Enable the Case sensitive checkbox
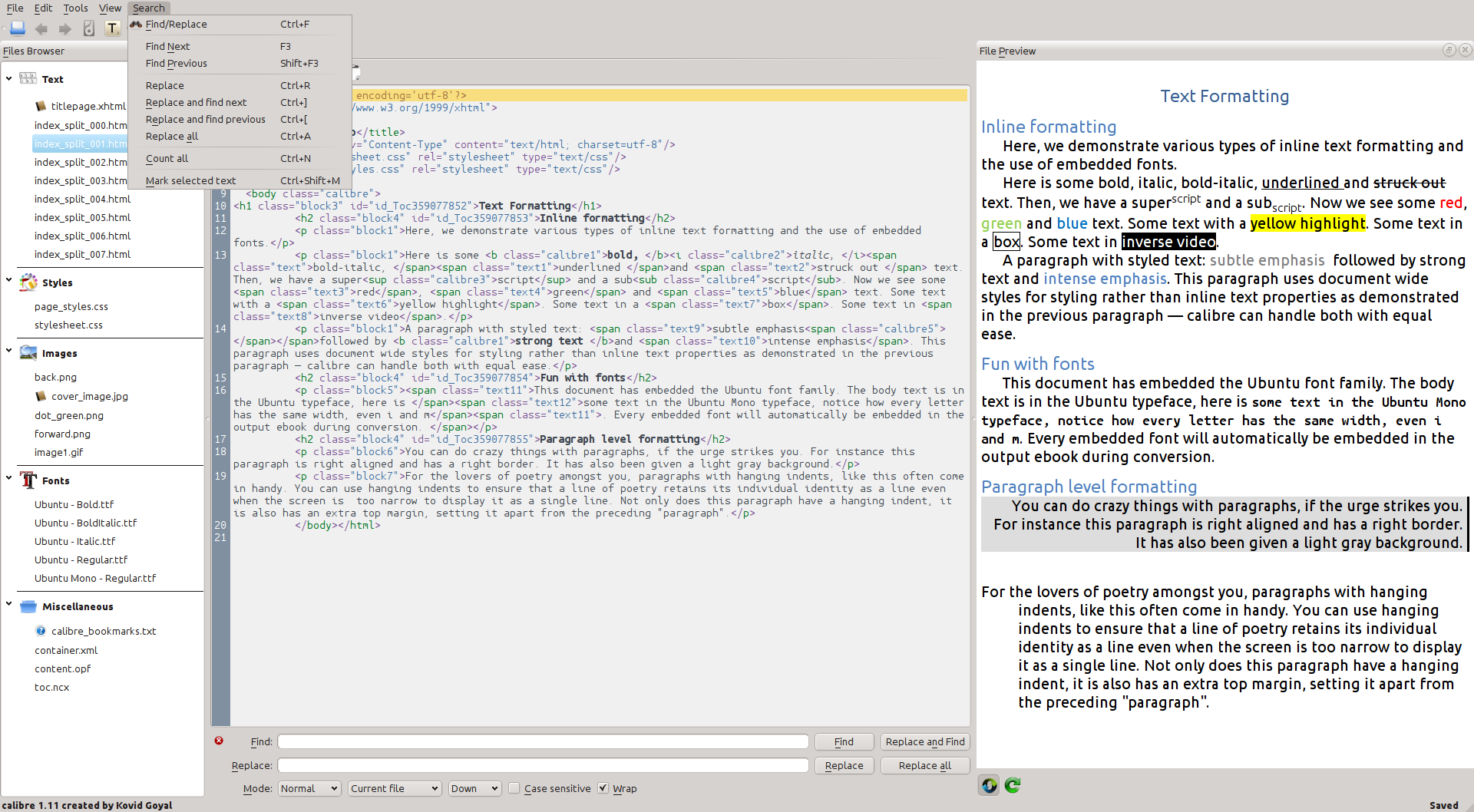The width and height of the screenshot is (1474, 812). (514, 788)
